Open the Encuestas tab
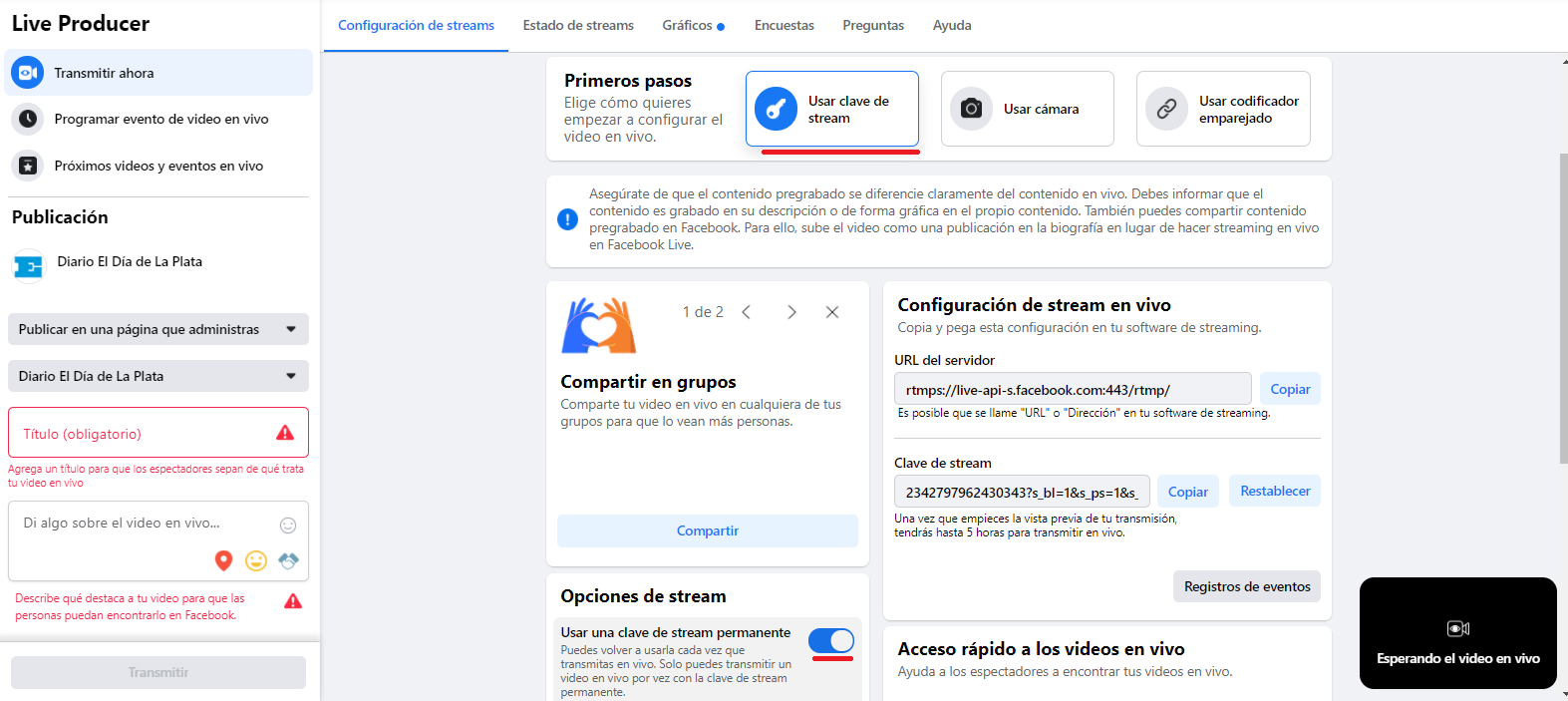The height and width of the screenshot is (701, 1568). click(x=784, y=25)
